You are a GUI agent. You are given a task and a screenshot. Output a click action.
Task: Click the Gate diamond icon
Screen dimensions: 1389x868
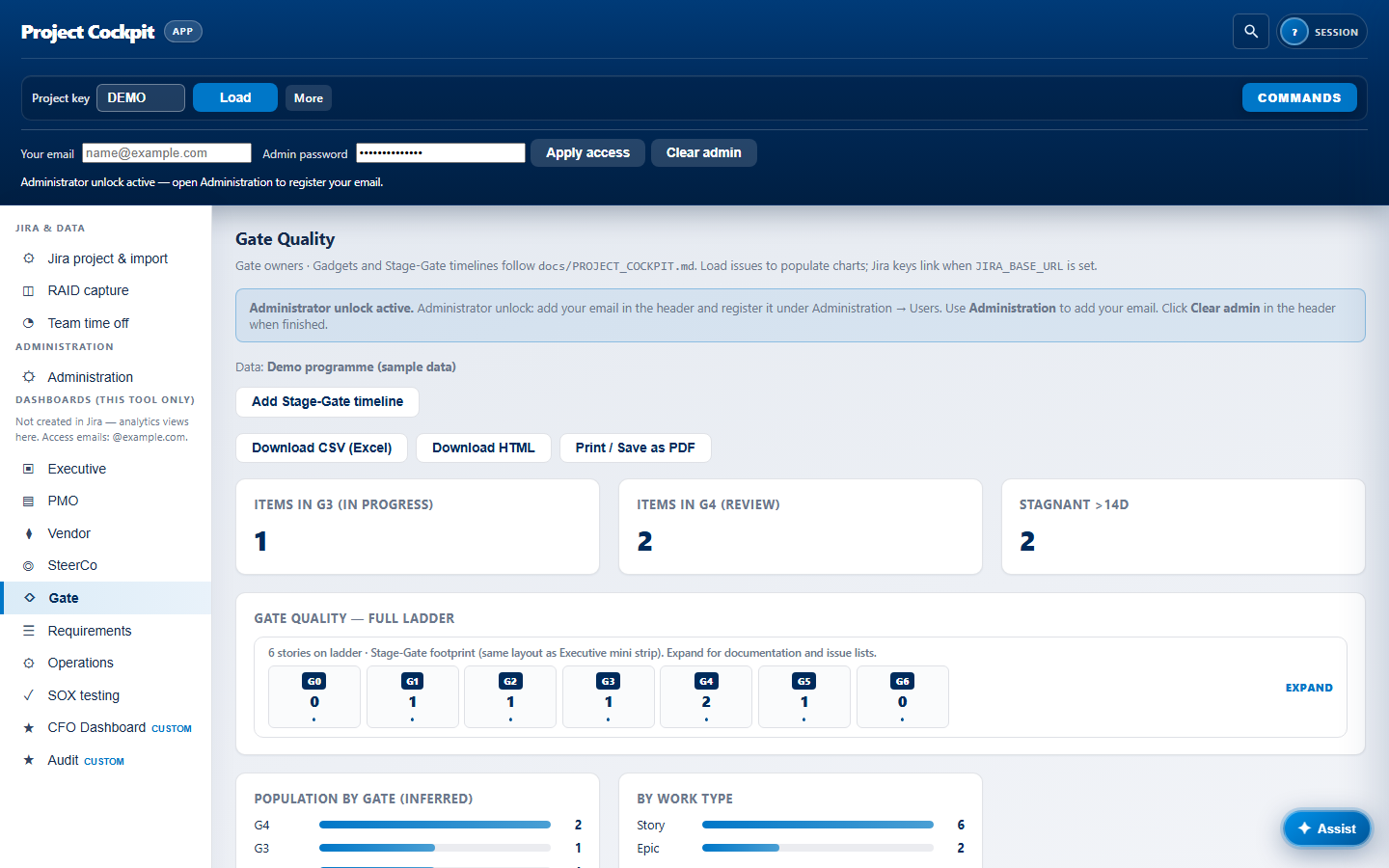[x=30, y=598]
